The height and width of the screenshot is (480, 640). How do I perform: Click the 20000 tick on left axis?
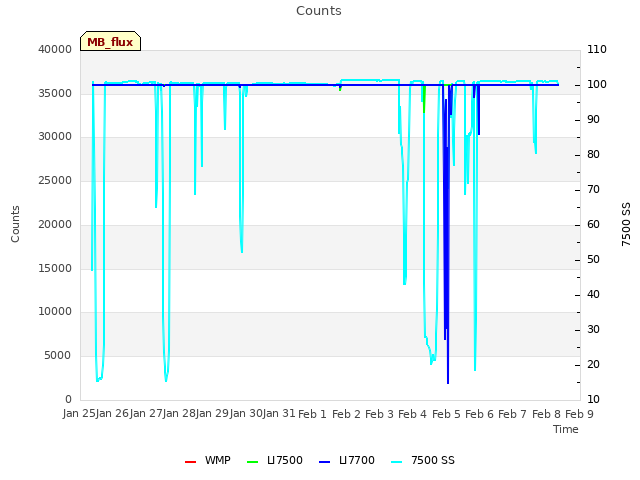55,224
